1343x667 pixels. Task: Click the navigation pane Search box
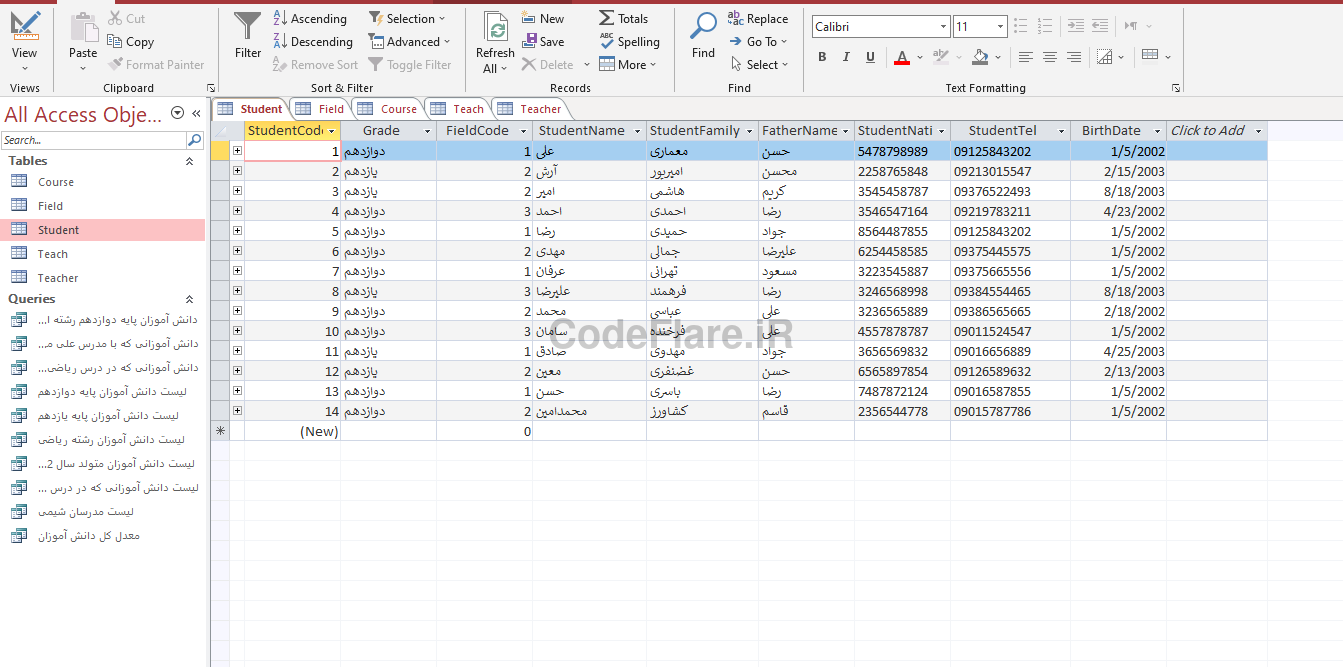[x=94, y=140]
